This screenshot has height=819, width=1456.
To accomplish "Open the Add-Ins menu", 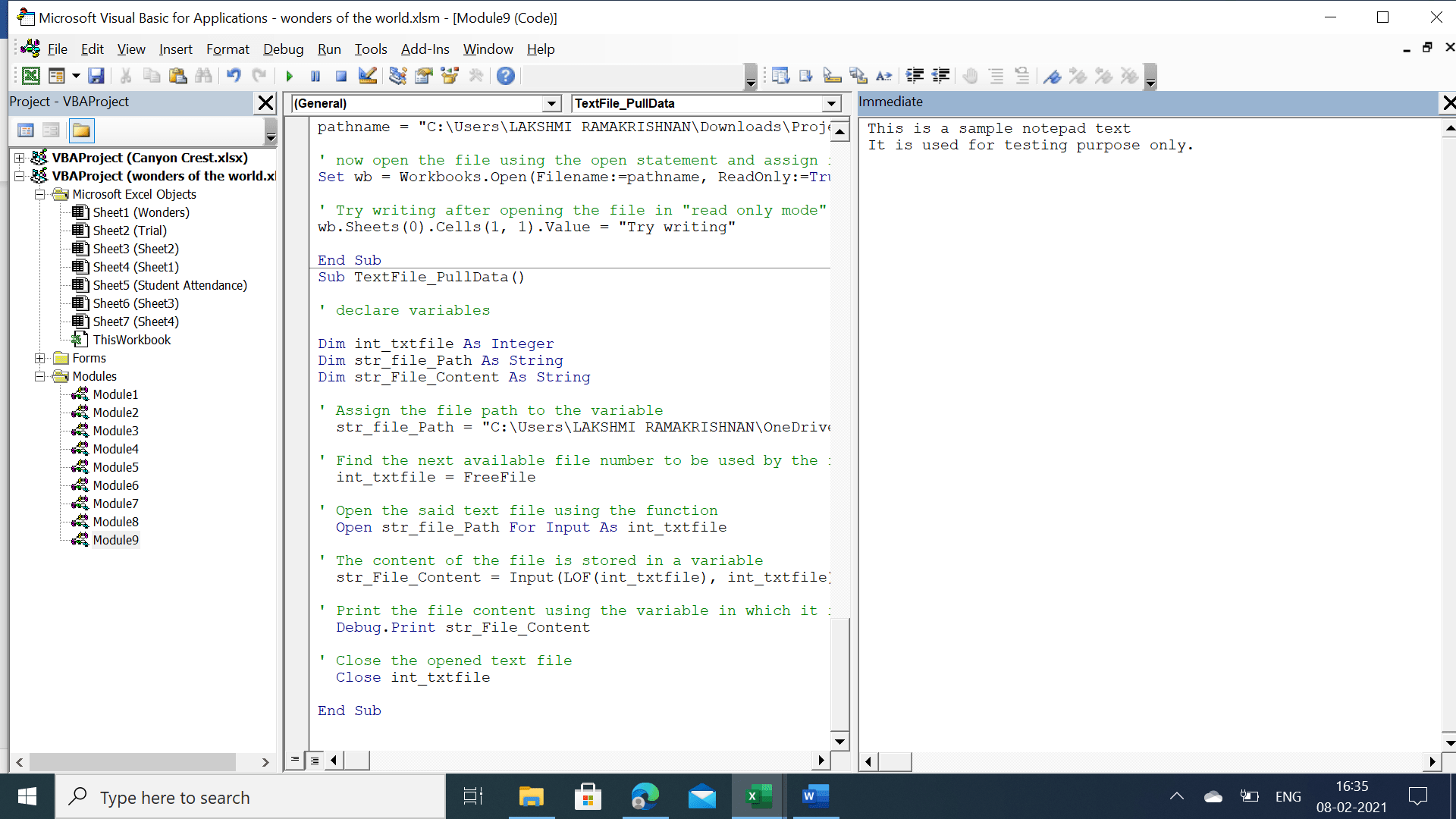I will pyautogui.click(x=425, y=49).
